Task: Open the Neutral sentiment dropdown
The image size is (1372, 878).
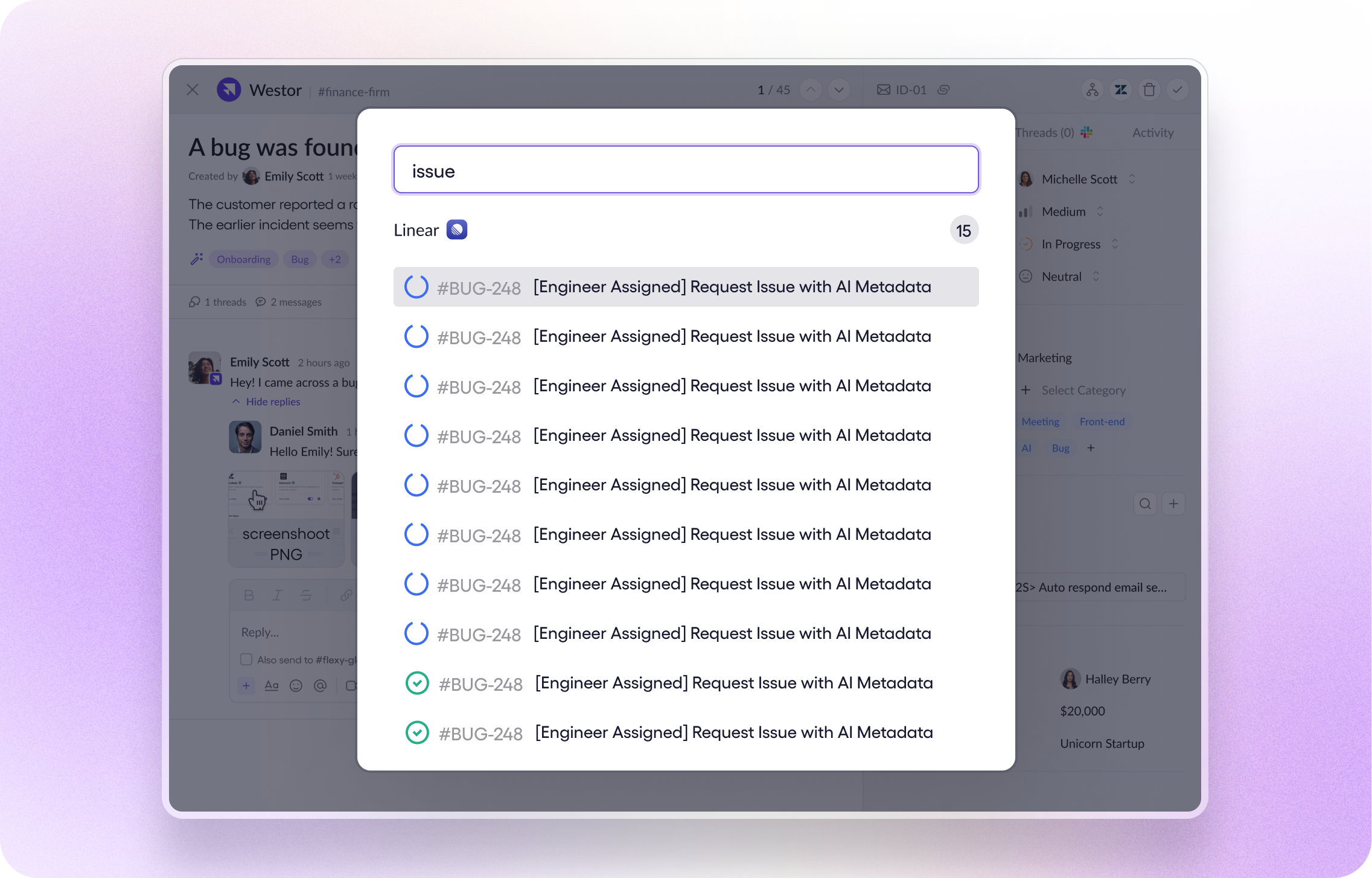Action: 1059,277
